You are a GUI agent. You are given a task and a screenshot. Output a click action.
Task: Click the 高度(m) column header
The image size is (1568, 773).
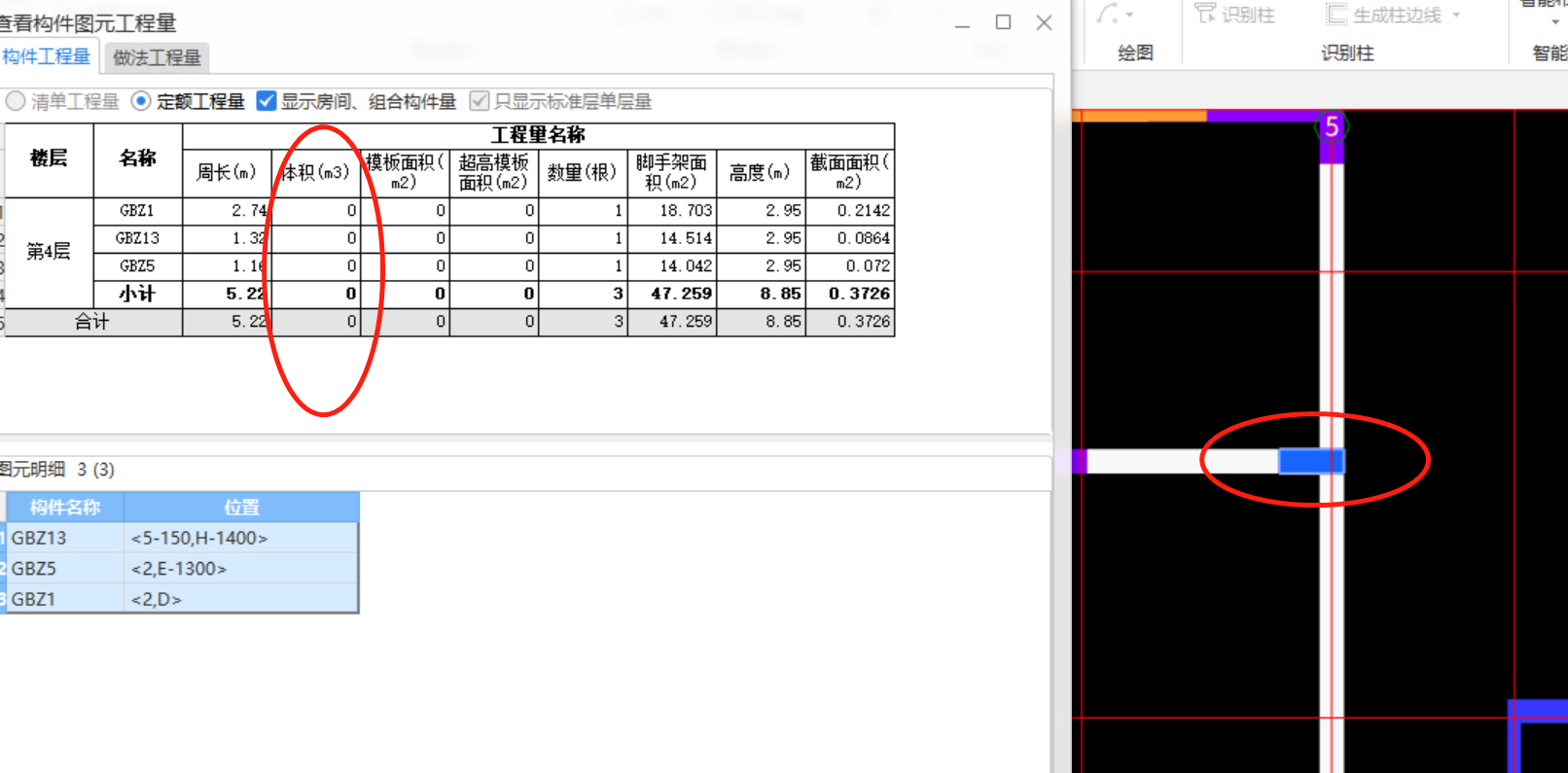(761, 173)
